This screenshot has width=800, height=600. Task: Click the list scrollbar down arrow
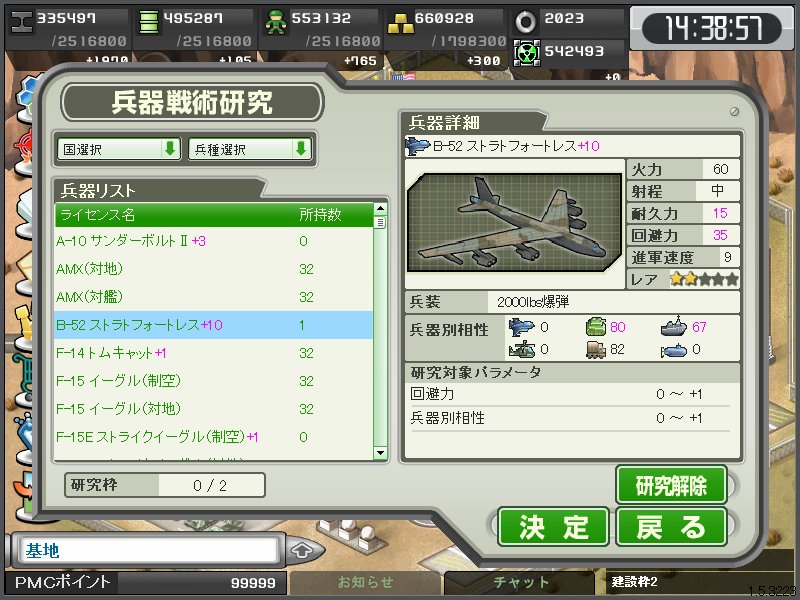coord(380,453)
